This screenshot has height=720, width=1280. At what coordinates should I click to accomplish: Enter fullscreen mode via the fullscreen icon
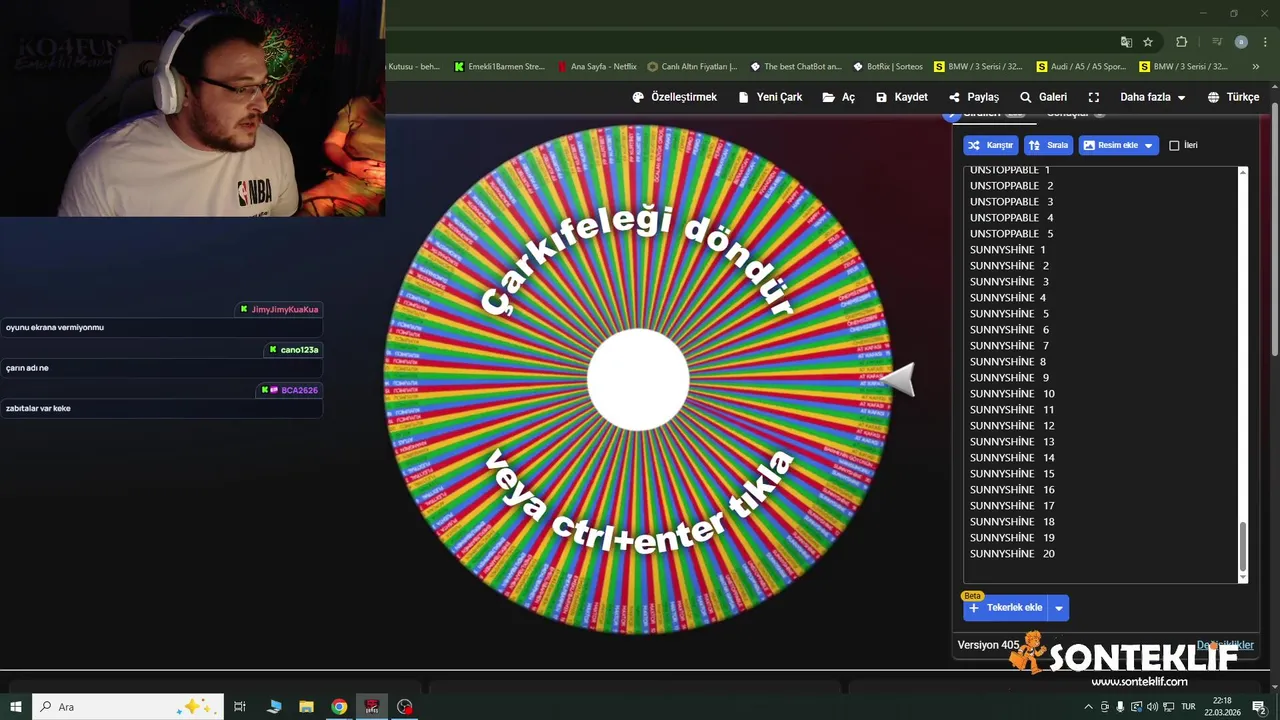click(x=1094, y=97)
